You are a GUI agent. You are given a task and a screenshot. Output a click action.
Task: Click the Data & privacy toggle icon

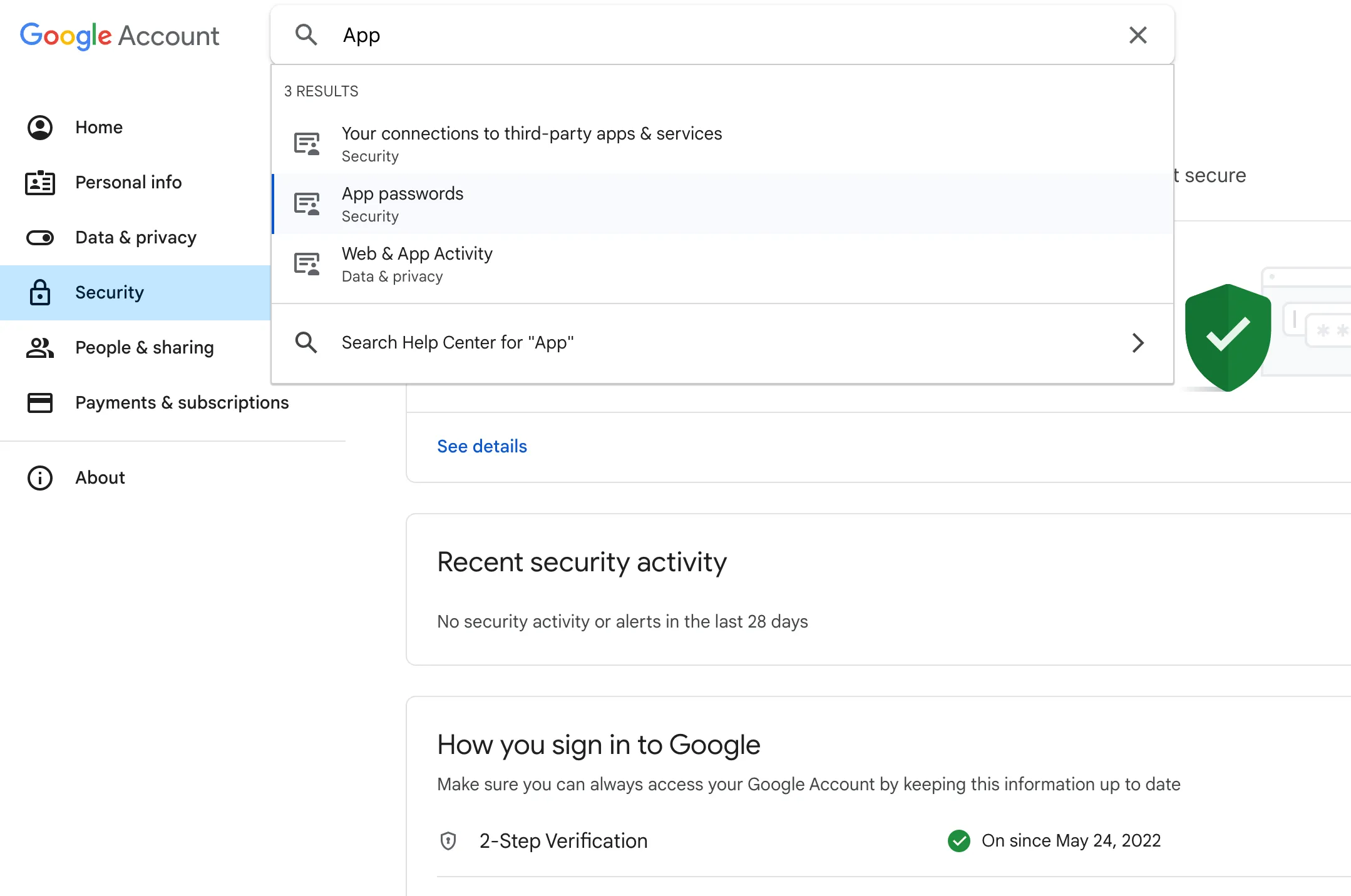(40, 238)
